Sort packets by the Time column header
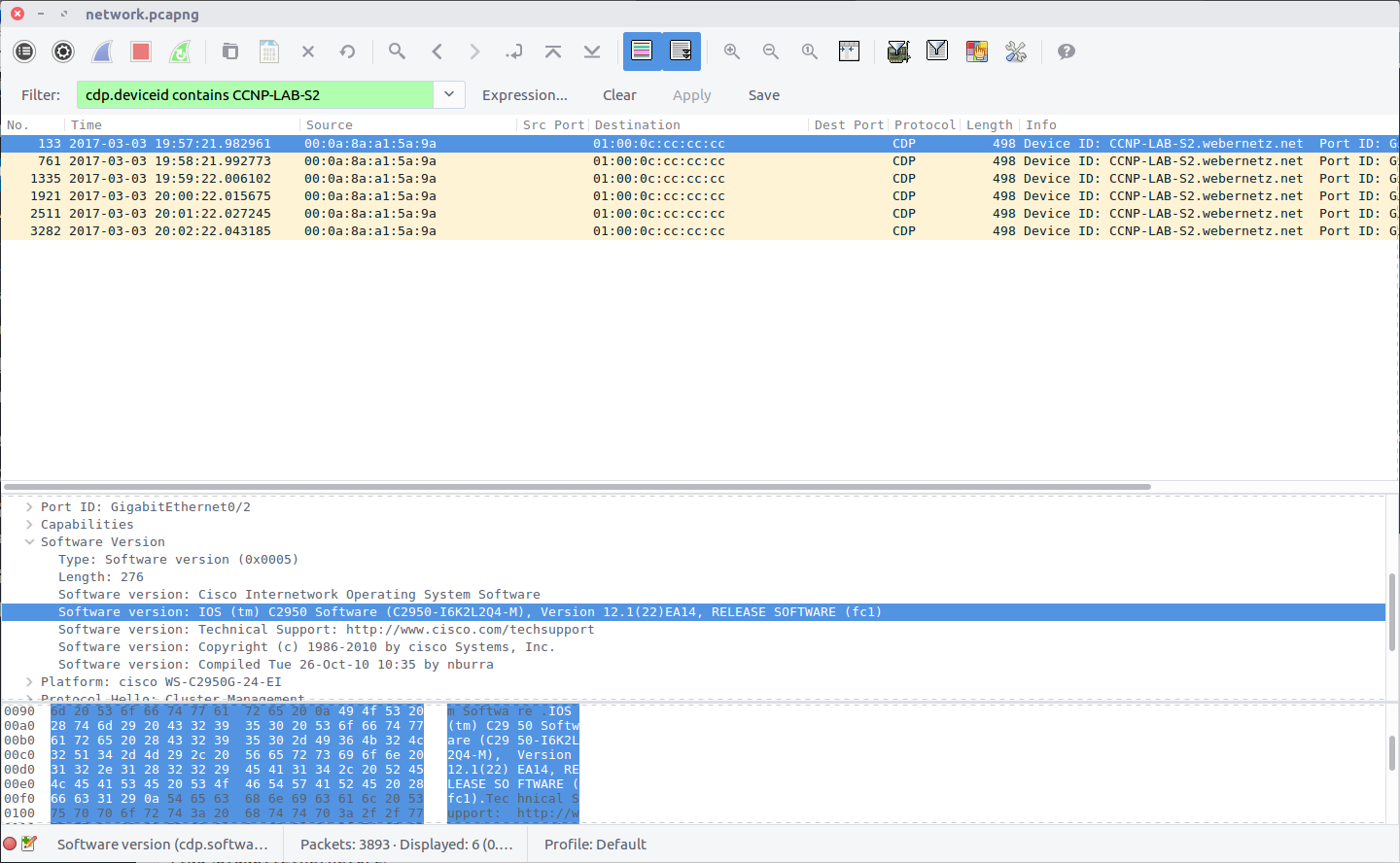The width and height of the screenshot is (1400, 863). (x=86, y=124)
